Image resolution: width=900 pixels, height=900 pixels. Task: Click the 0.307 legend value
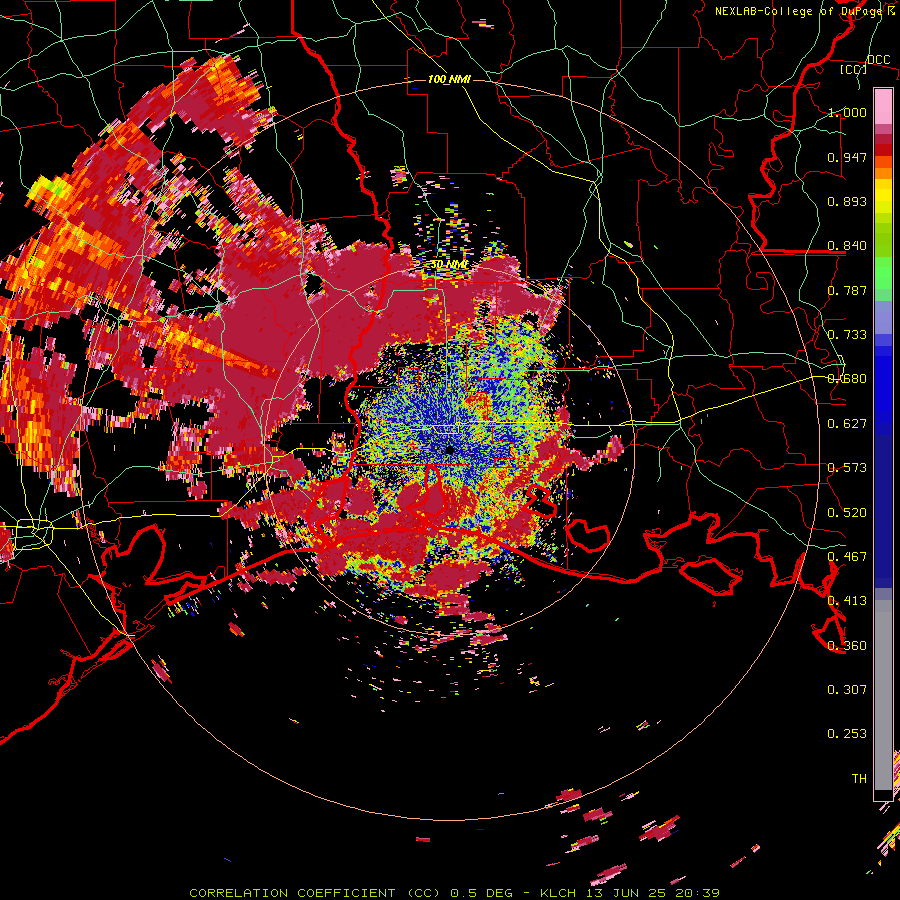[847, 690]
